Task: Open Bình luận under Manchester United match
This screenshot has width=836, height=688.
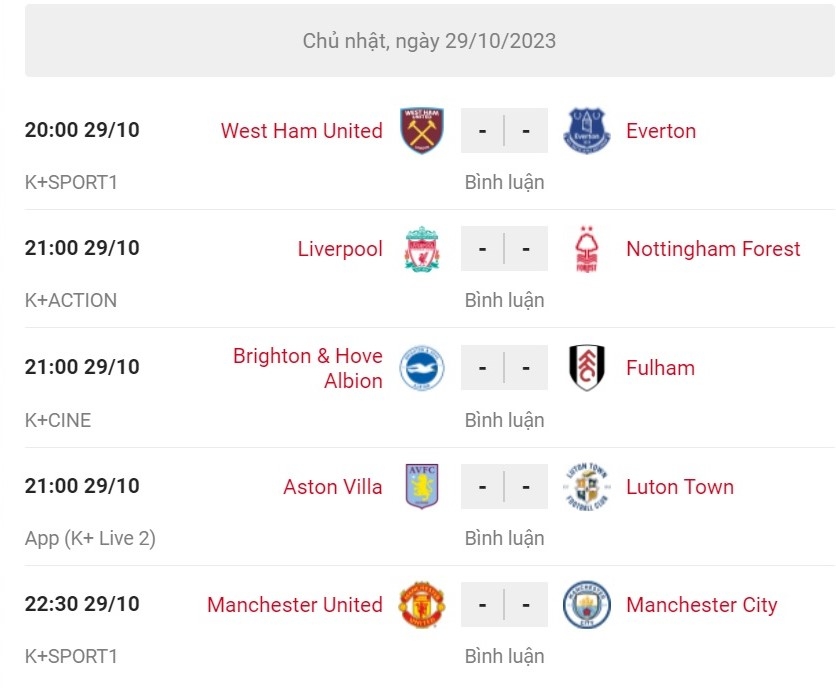Action: click(504, 657)
